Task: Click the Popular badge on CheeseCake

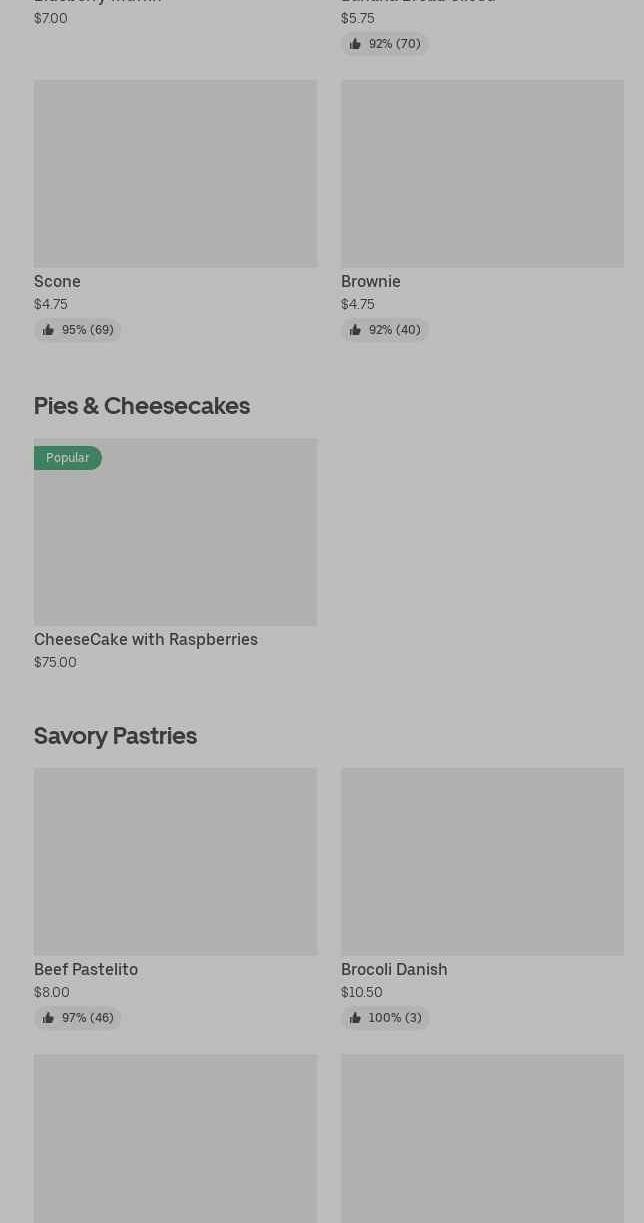Action: point(68,458)
